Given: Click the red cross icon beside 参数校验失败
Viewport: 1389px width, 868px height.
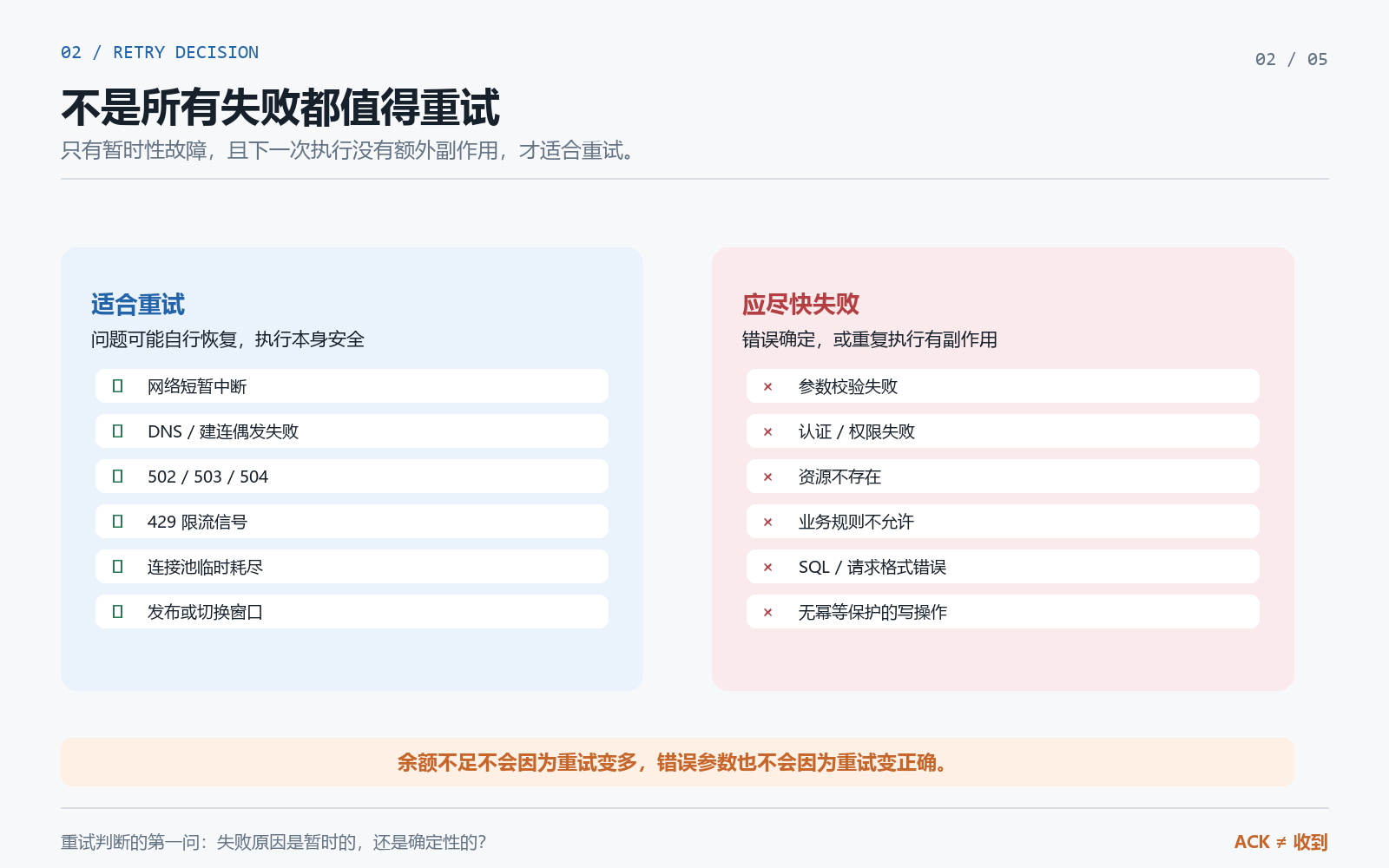Looking at the screenshot, I should (x=767, y=387).
